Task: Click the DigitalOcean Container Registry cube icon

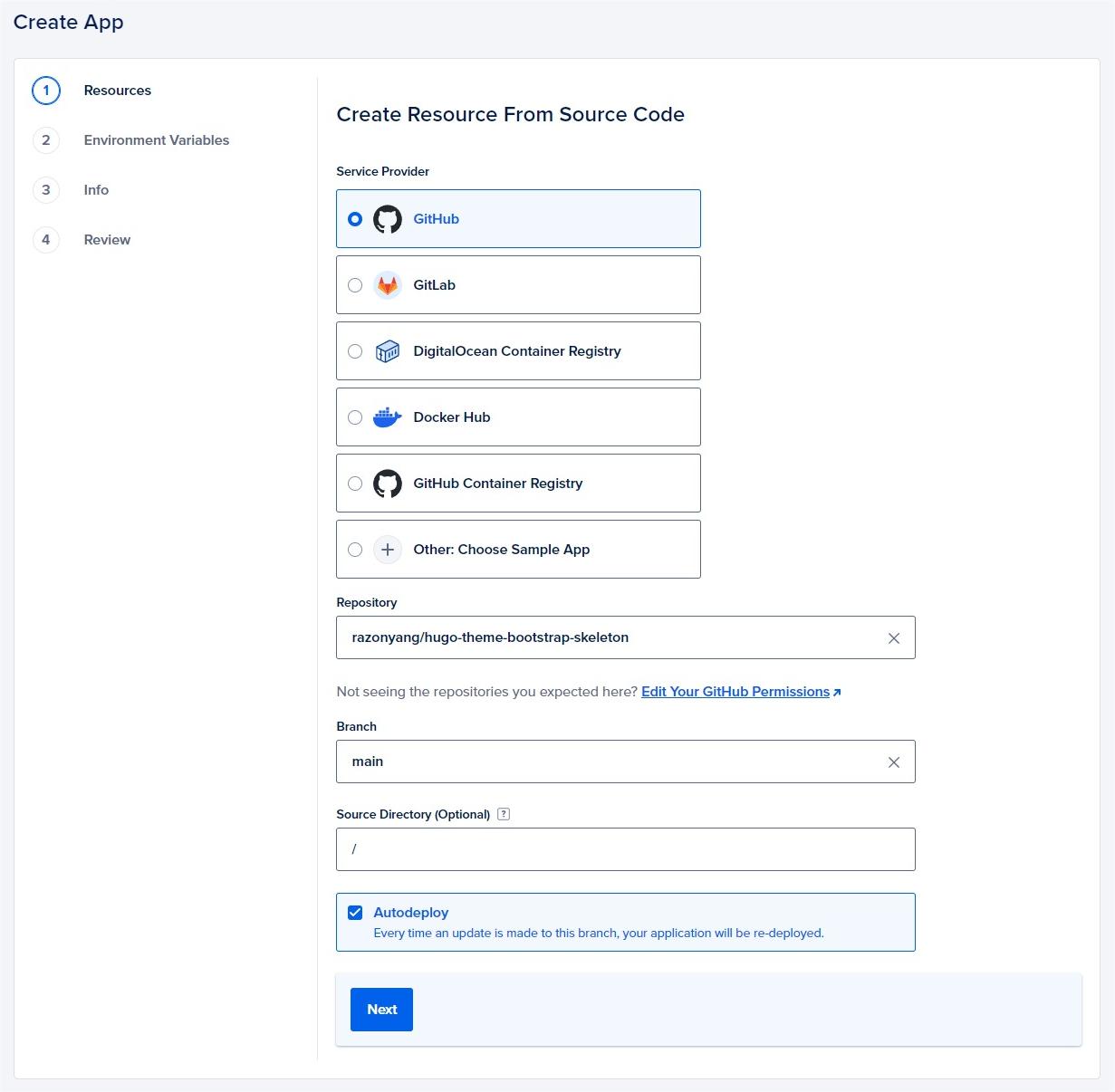Action: coord(388,350)
